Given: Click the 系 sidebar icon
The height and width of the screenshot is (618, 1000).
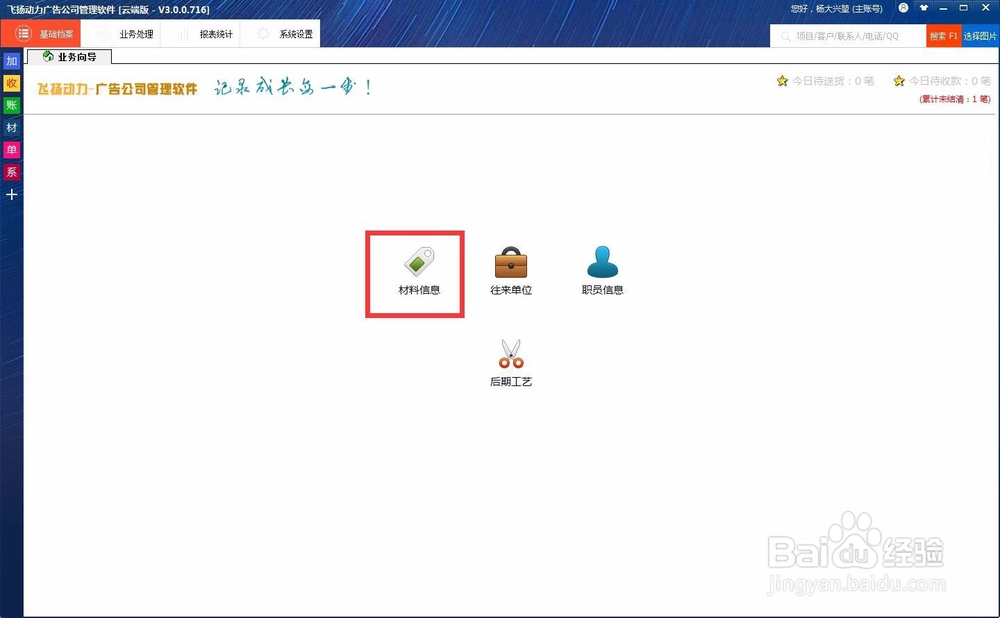Looking at the screenshot, I should 11,171.
